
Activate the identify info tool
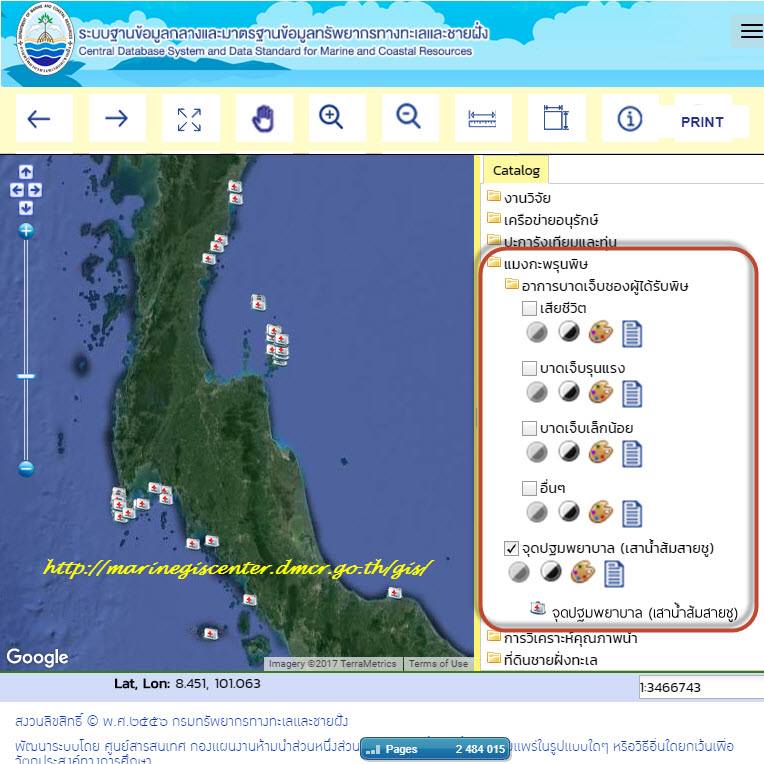630,118
